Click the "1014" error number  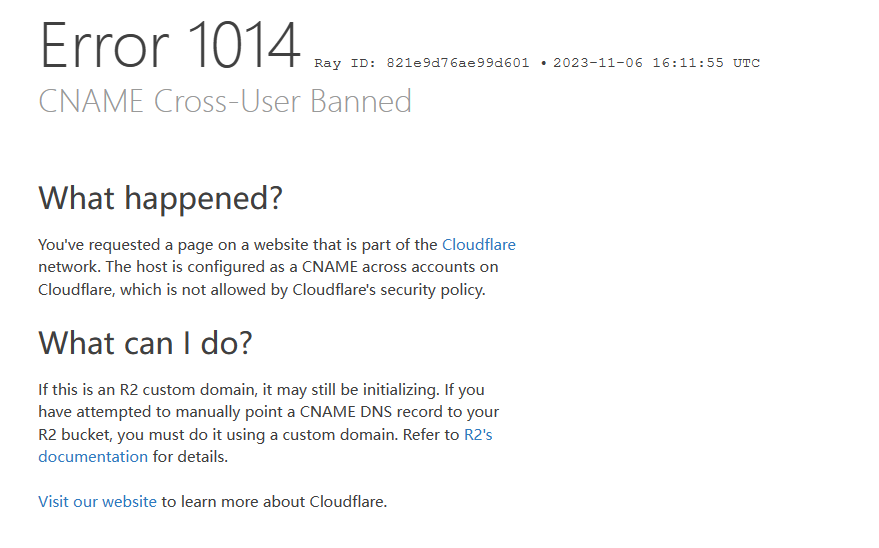(x=244, y=45)
